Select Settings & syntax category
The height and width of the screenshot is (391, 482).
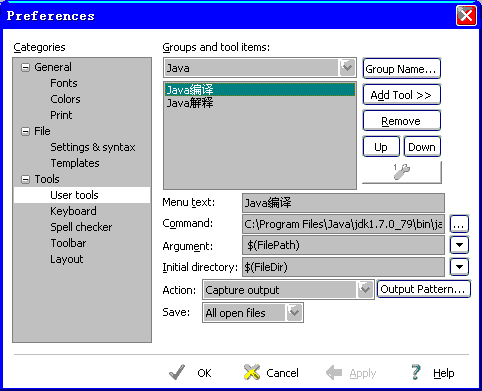(x=93, y=147)
